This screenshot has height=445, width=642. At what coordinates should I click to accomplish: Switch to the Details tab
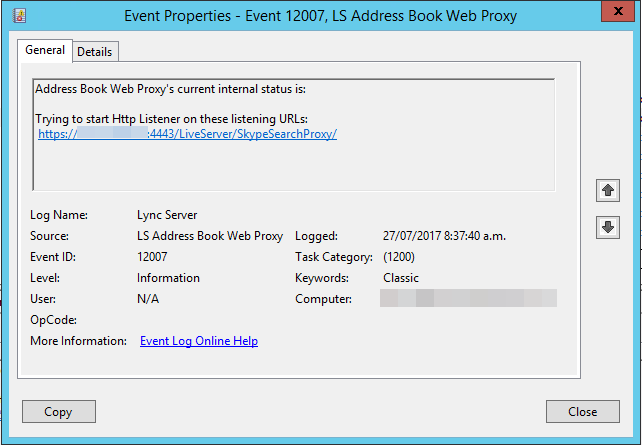tap(95, 51)
